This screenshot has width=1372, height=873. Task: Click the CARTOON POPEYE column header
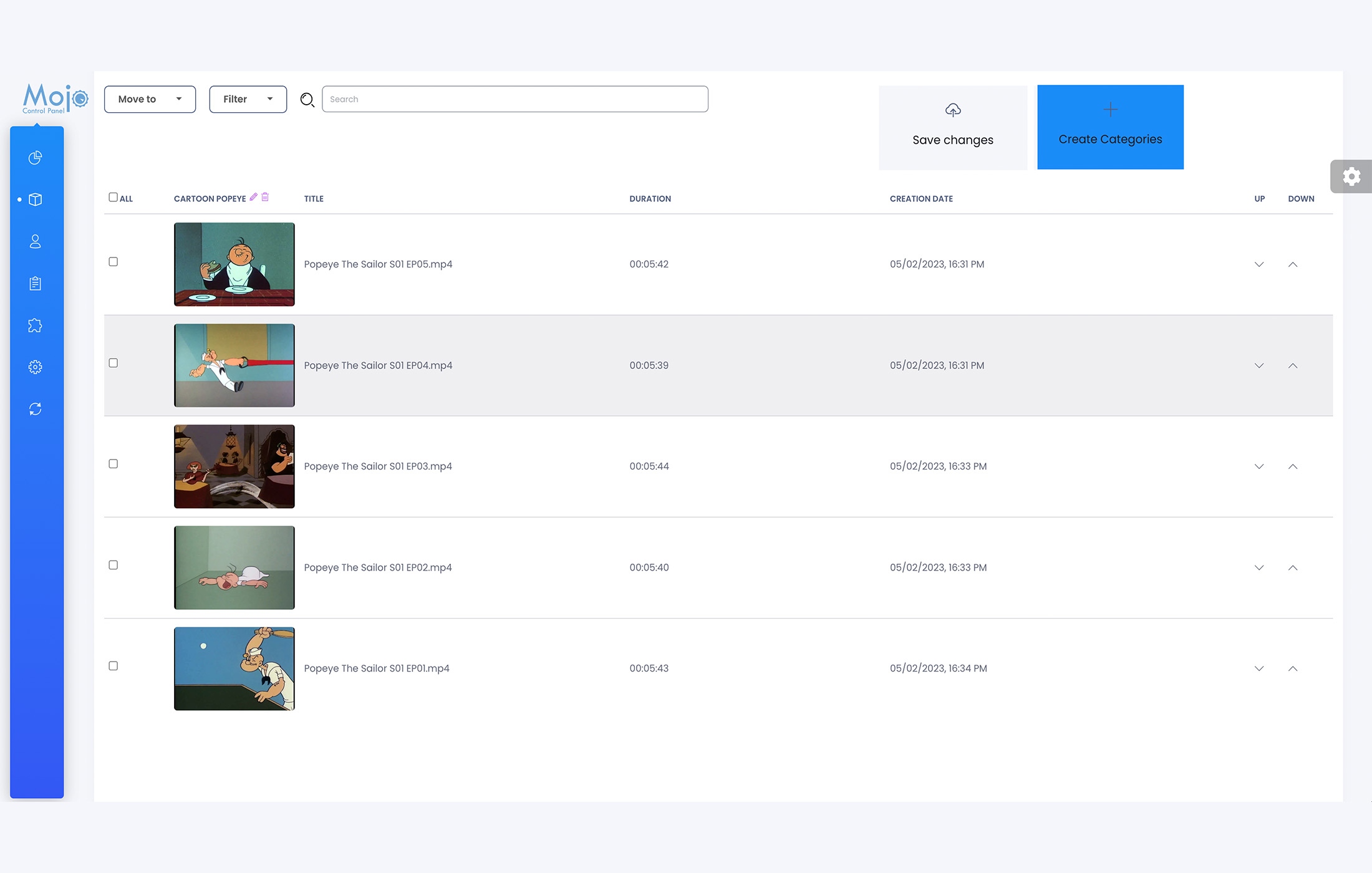coord(210,198)
